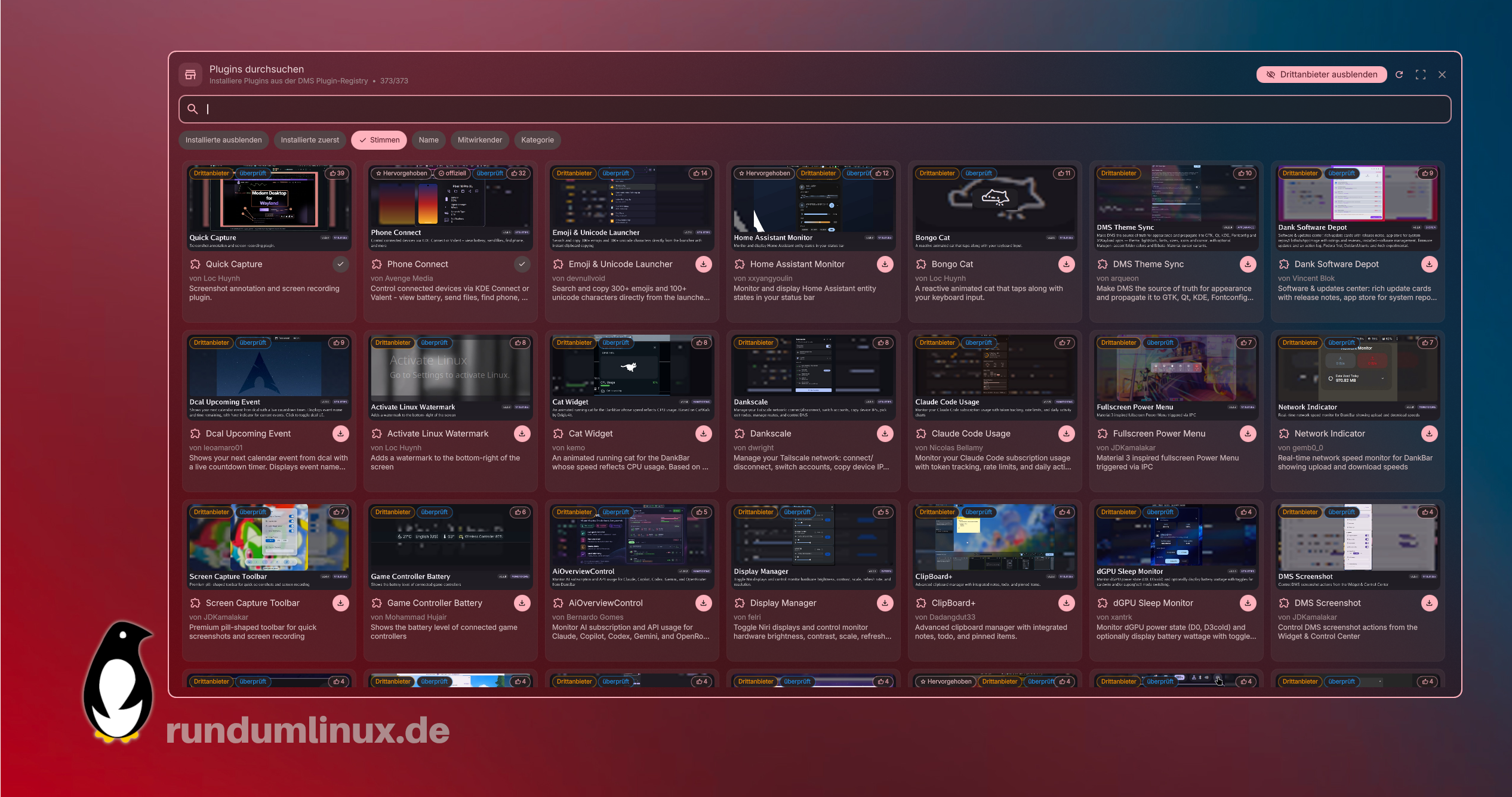The height and width of the screenshot is (797, 1512).
Task: Sort plugins by Mitwirkender
Action: coord(480,140)
